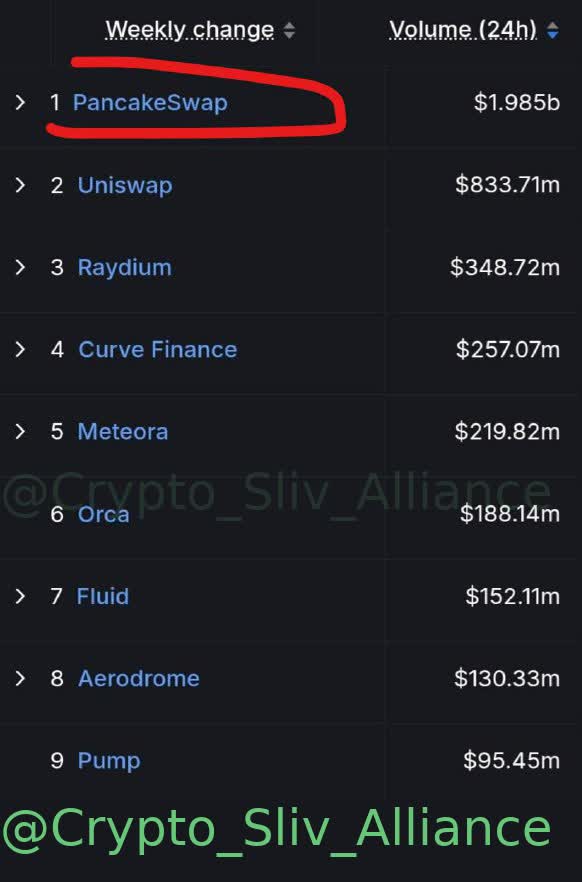Open the Raydium protocol link
582x882 pixels.
pyautogui.click(x=124, y=268)
